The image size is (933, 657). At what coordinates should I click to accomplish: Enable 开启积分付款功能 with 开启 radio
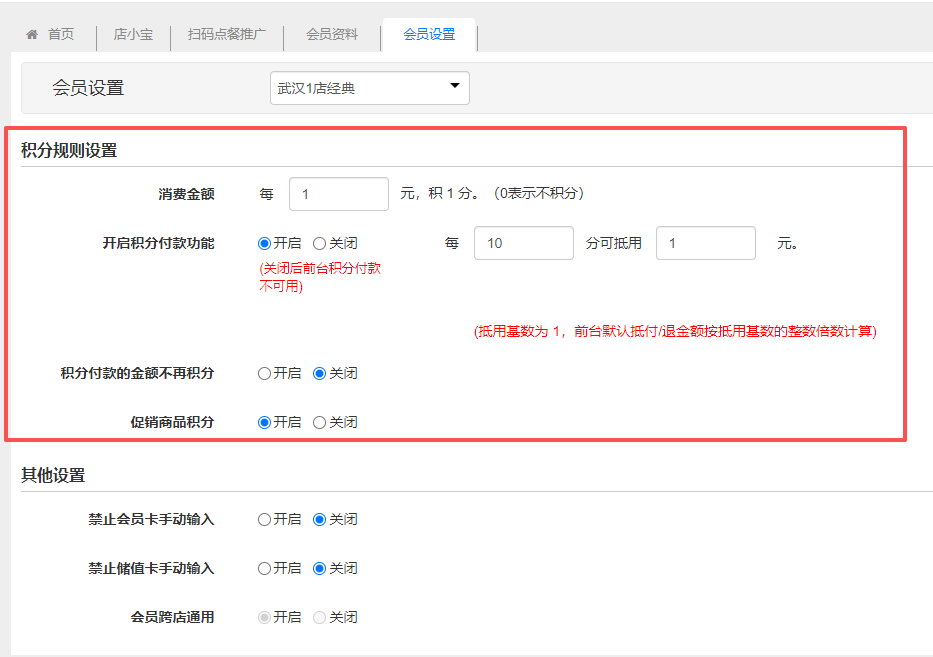pos(265,243)
